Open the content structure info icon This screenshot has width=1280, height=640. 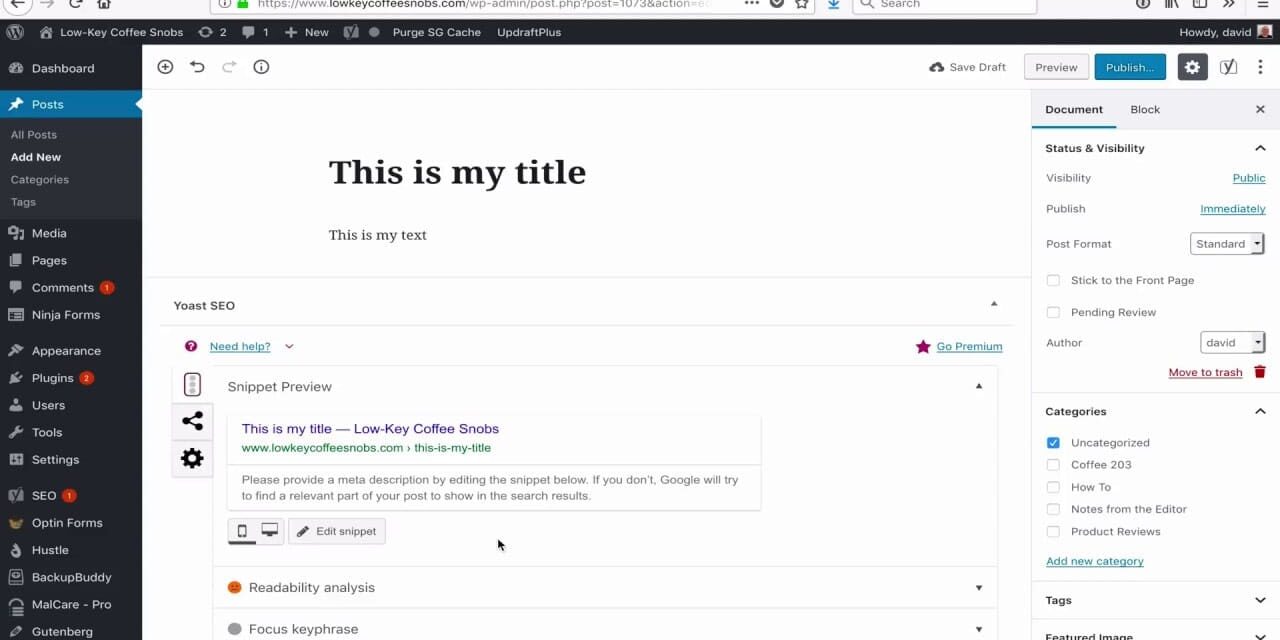[261, 67]
